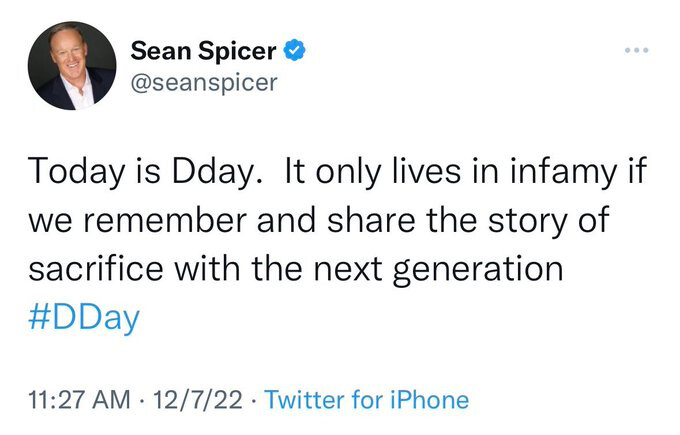680x435 pixels.
Task: Open the @seanspicer handle link
Action: (204, 81)
